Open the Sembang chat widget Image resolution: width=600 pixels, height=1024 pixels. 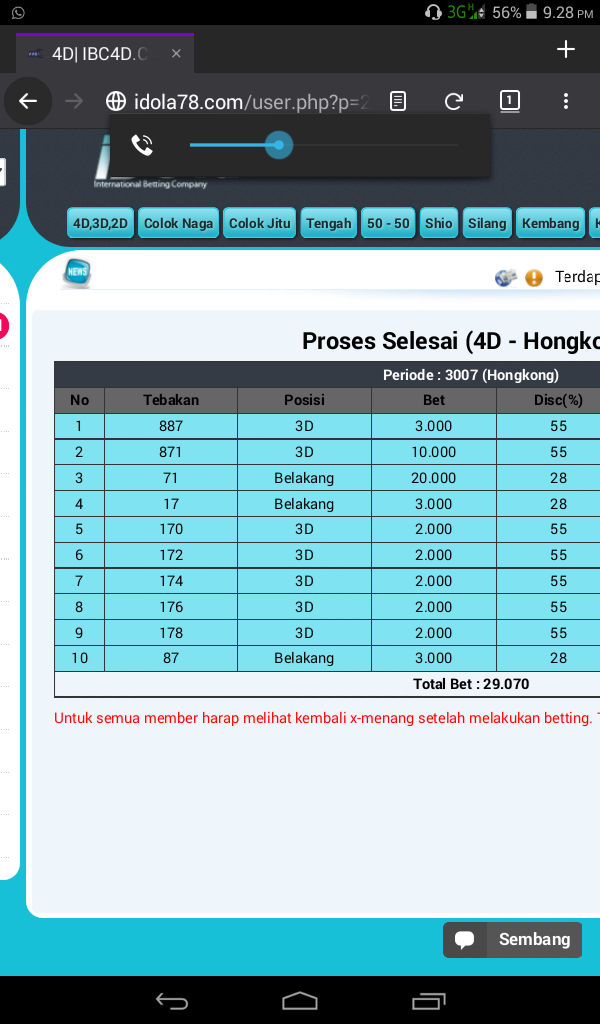click(x=513, y=940)
